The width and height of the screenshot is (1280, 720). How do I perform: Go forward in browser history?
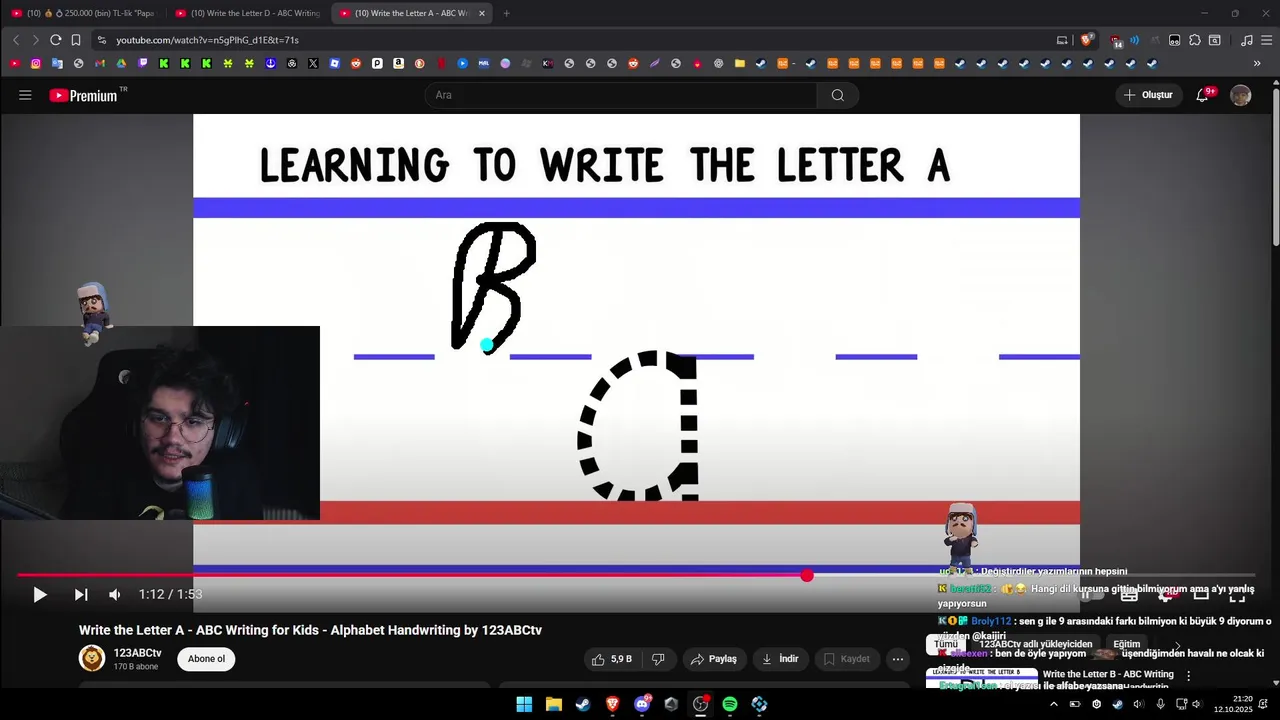tap(36, 40)
